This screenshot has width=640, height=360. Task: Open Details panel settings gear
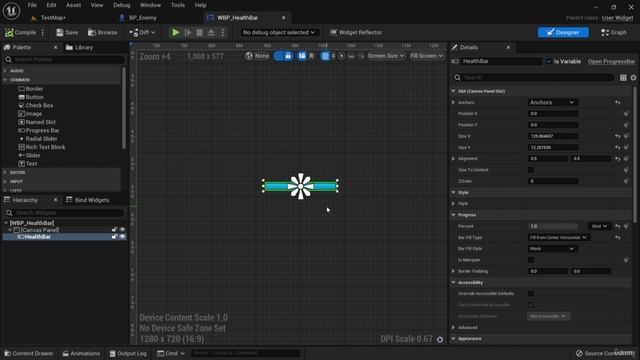click(x=633, y=78)
